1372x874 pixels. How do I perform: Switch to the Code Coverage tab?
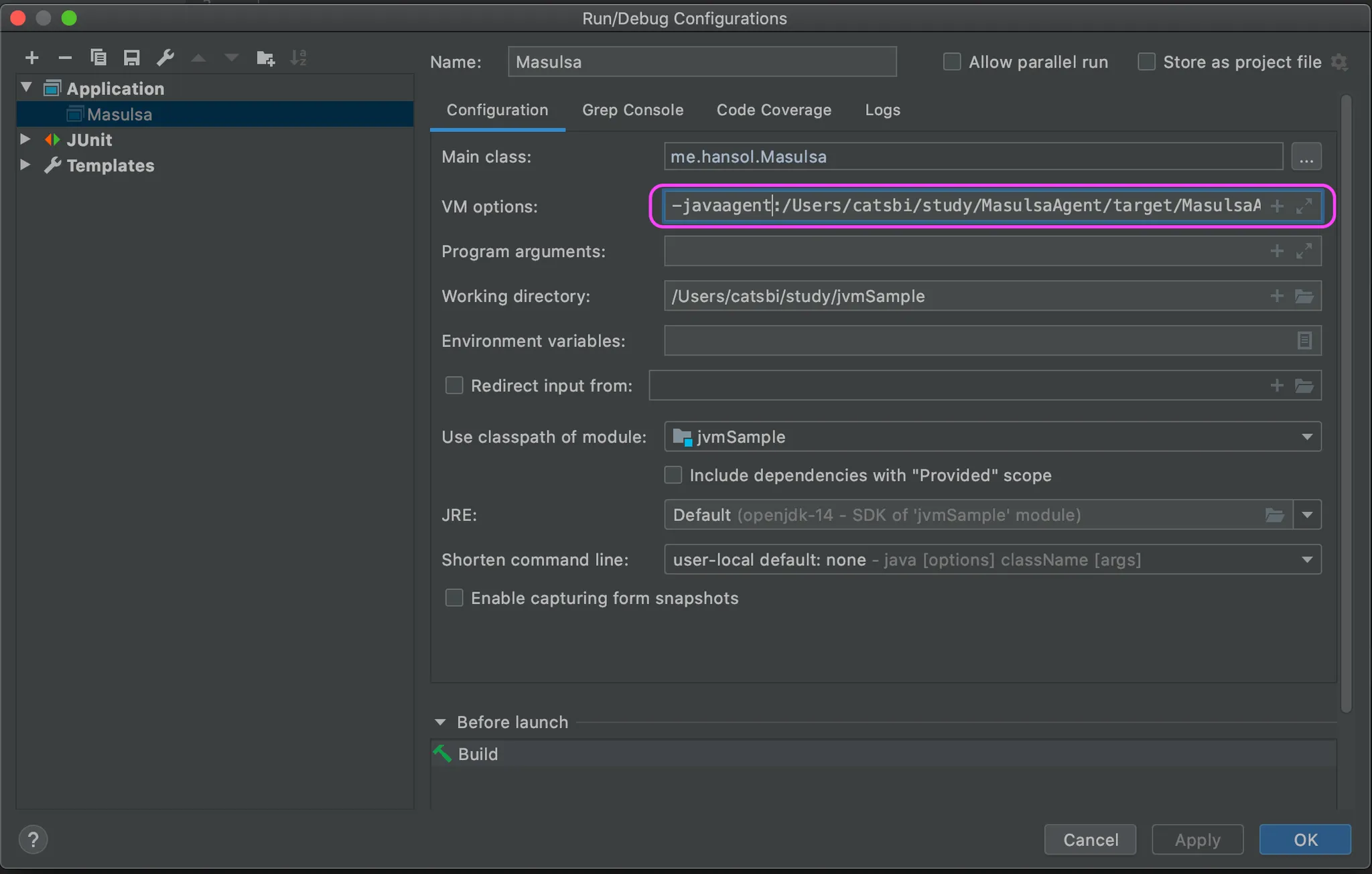(x=774, y=110)
